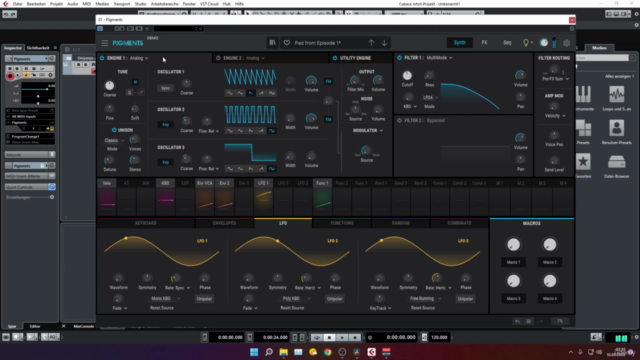Click Oscillator 1 Volume knob
This screenshot has height=360, width=640.
pyautogui.click(x=311, y=81)
